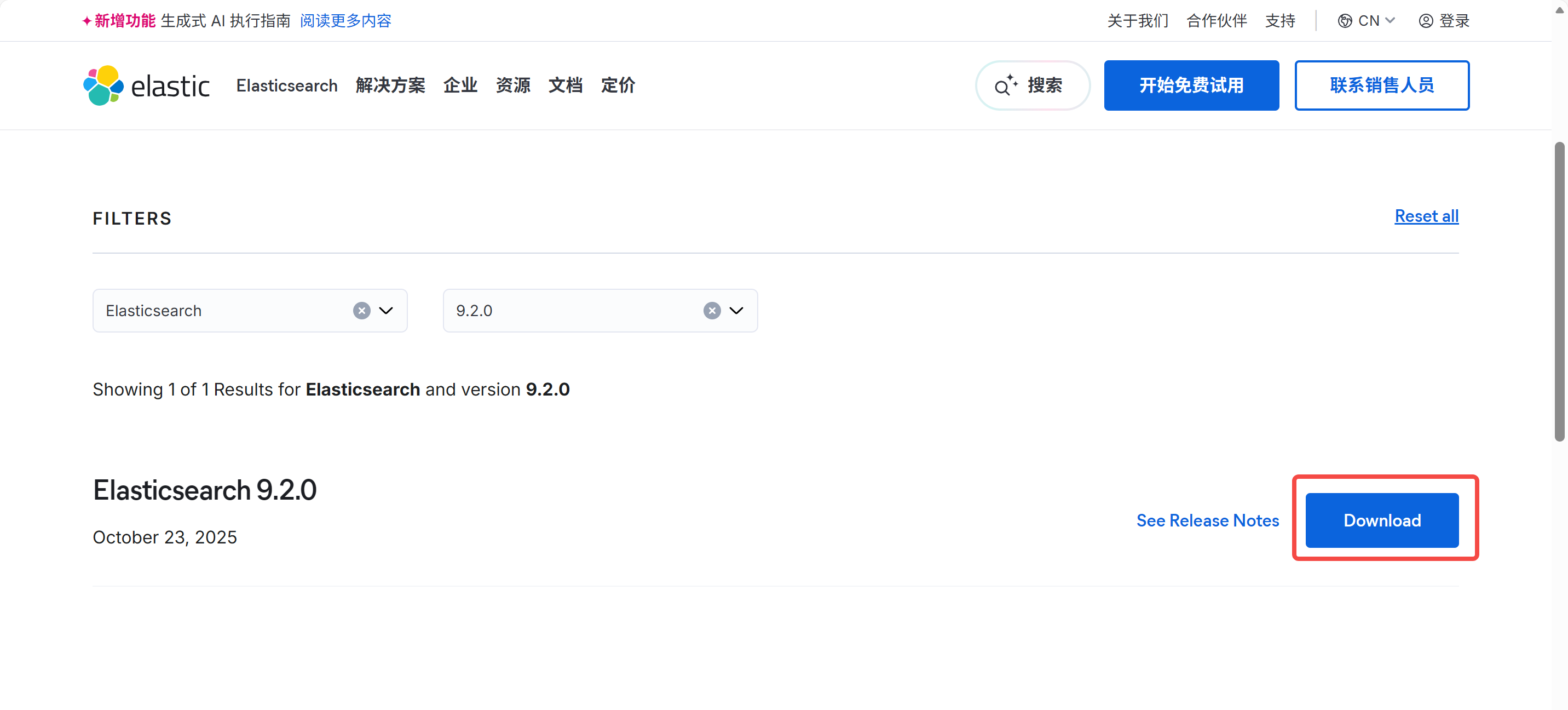The width and height of the screenshot is (1568, 710).
Task: Open the 定价 pricing menu item
Action: [617, 85]
